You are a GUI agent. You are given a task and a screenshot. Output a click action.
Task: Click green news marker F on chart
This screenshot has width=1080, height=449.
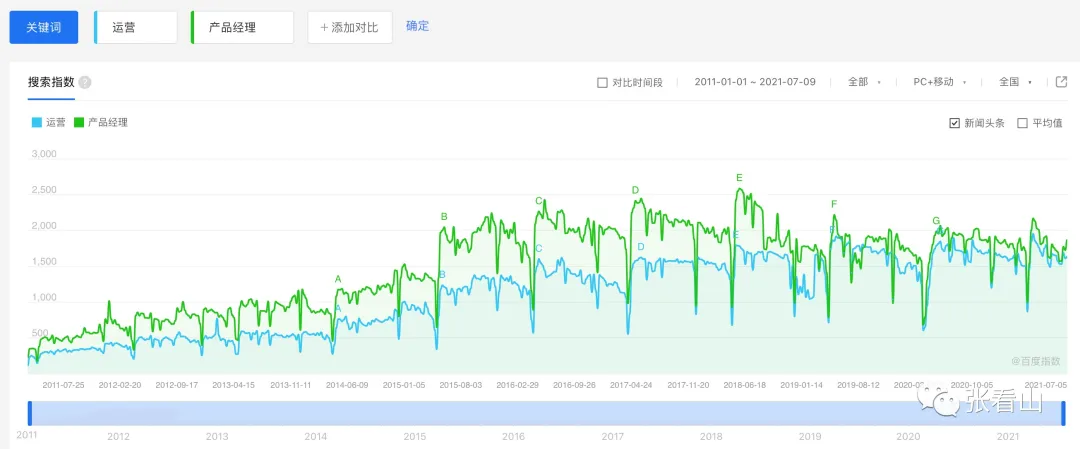[x=834, y=204]
